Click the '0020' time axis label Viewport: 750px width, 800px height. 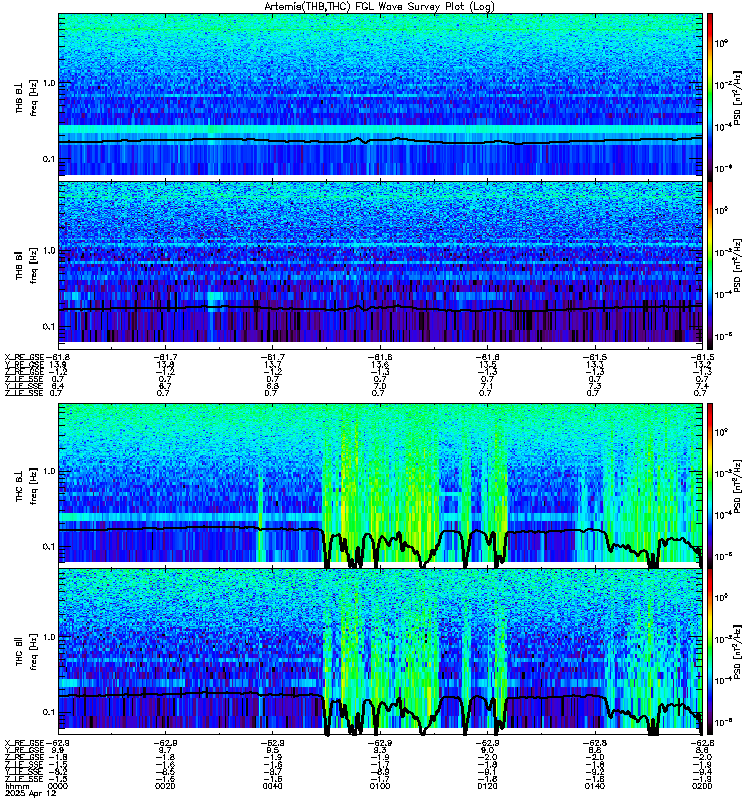click(x=165, y=786)
